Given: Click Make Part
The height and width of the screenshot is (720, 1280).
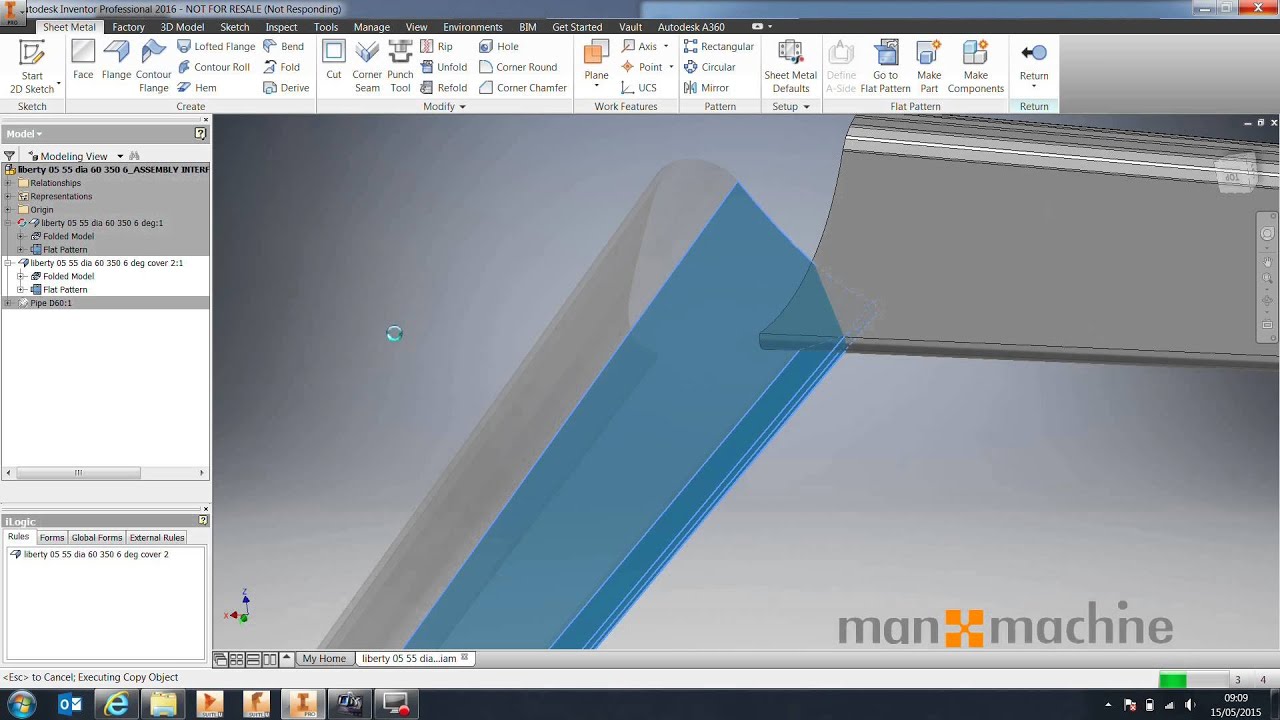Looking at the screenshot, I should coord(929,67).
